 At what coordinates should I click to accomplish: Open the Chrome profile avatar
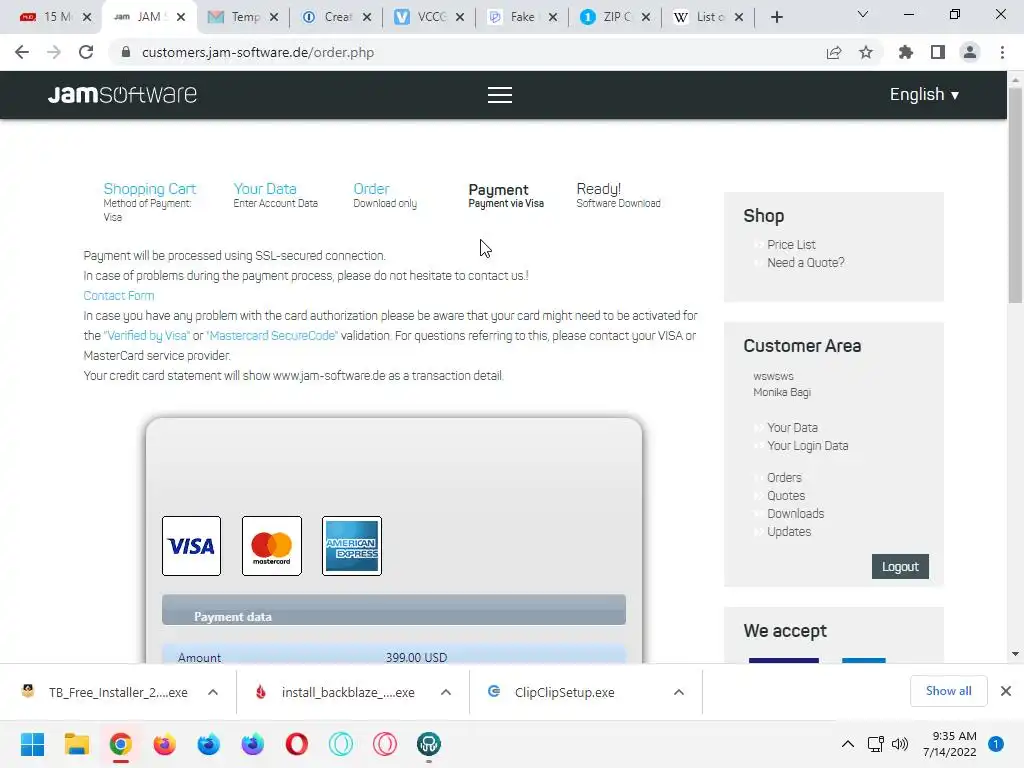point(970,52)
